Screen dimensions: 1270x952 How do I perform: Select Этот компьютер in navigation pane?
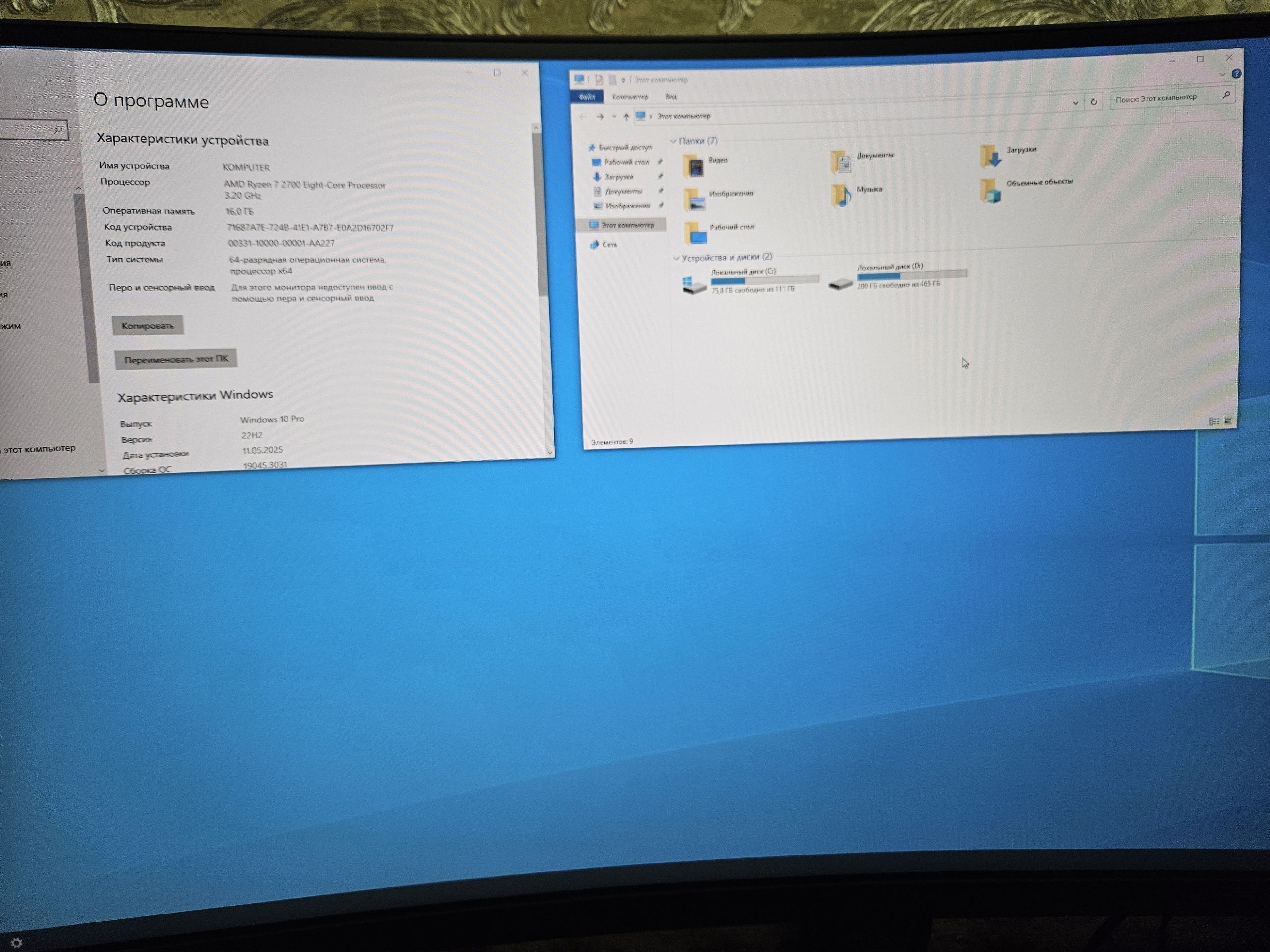[622, 225]
